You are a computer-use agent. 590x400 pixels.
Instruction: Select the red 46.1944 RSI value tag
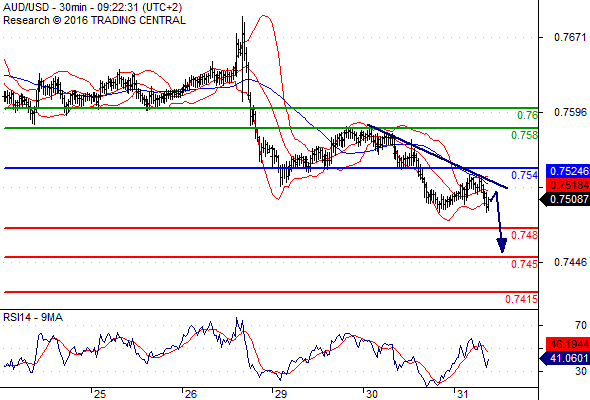[x=568, y=344]
